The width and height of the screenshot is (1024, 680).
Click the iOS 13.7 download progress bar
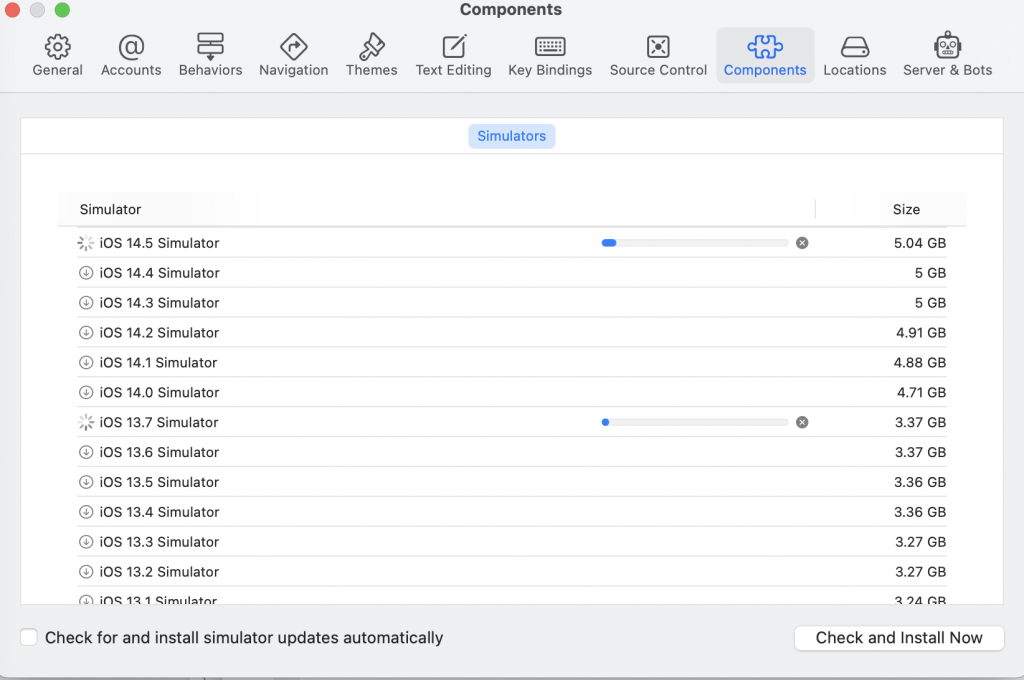point(695,422)
